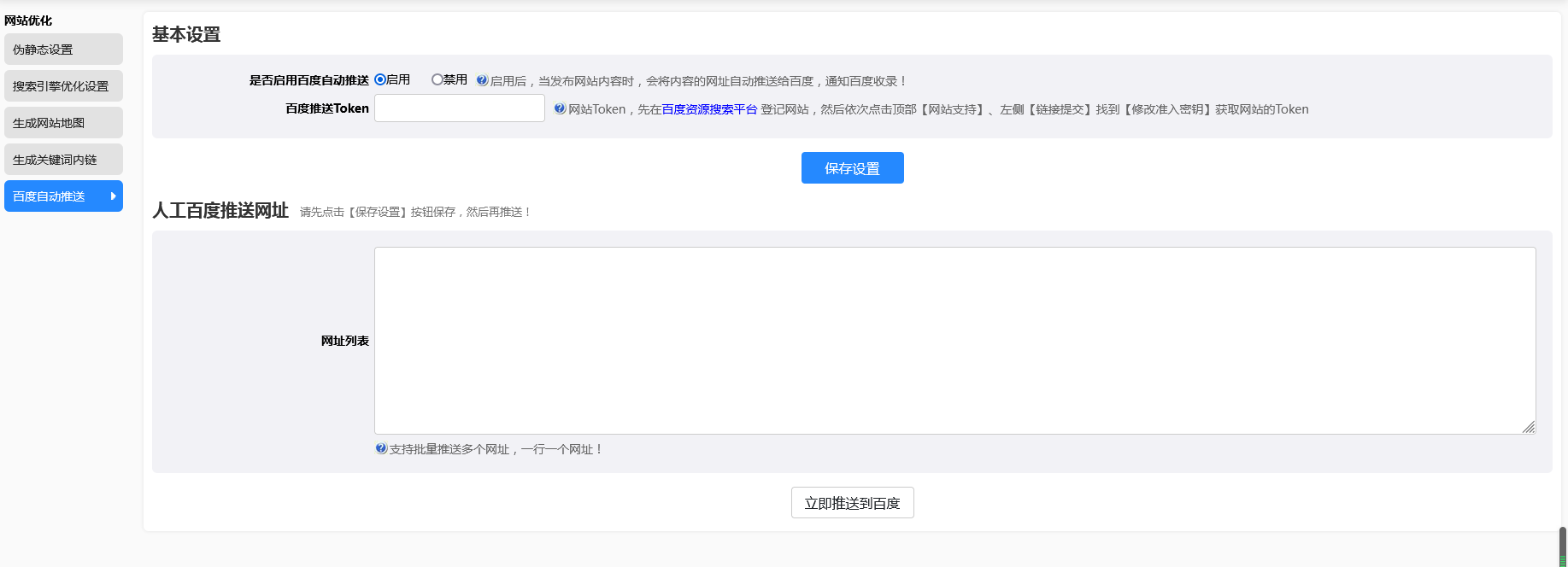Viewport: 1568px width, 567px height.
Task: Click the 网址列表 label
Action: click(x=345, y=341)
